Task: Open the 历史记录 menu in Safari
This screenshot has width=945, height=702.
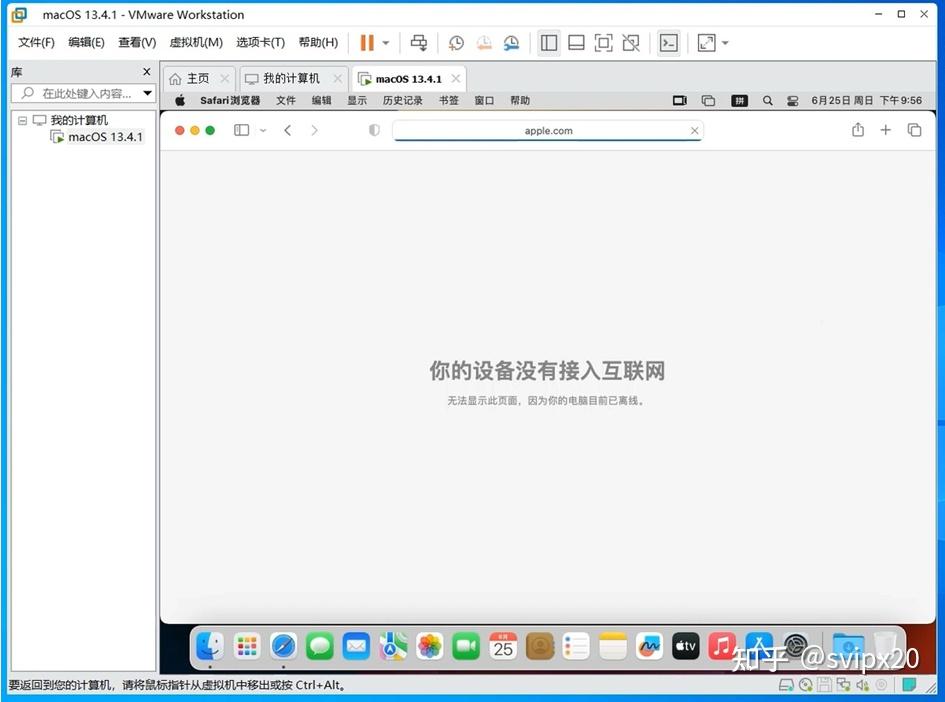Action: pyautogui.click(x=403, y=101)
